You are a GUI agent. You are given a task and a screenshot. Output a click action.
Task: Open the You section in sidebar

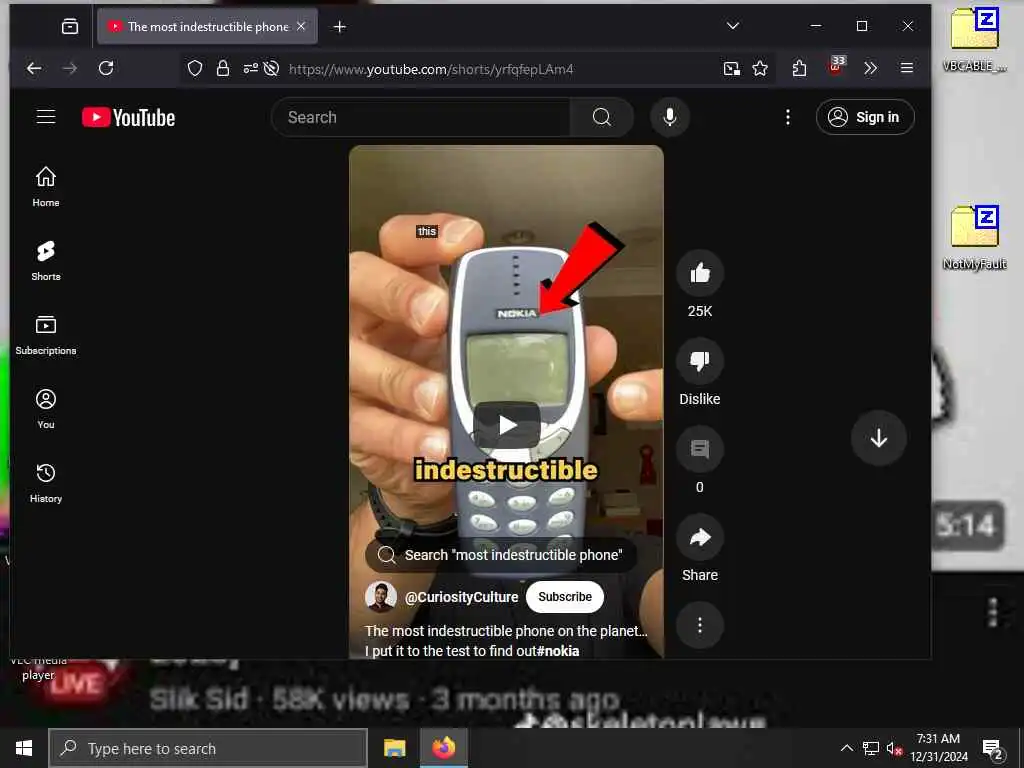46,409
